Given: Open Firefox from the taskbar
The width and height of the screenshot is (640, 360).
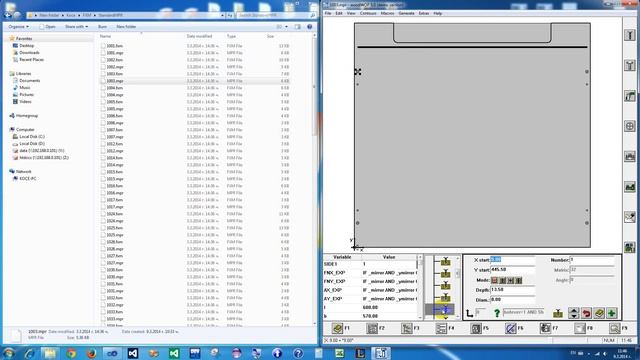Looking at the screenshot, I should tap(91, 353).
